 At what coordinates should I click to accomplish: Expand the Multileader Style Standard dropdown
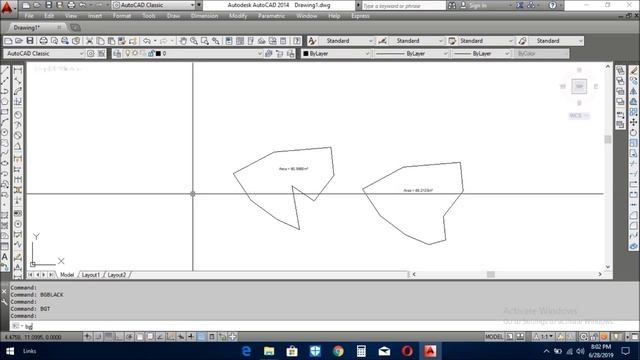pyautogui.click(x=580, y=41)
